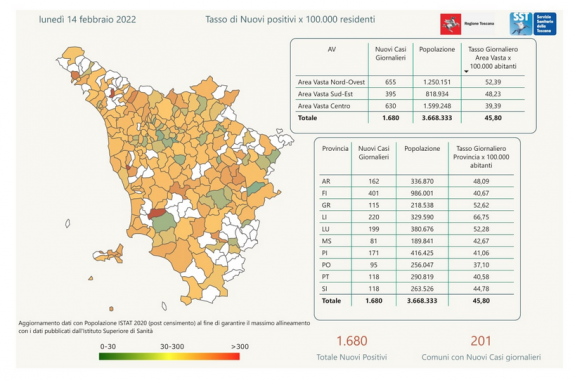This screenshot has height=380, width=575.
Task: Select the PO province row label
Action: click(326, 265)
